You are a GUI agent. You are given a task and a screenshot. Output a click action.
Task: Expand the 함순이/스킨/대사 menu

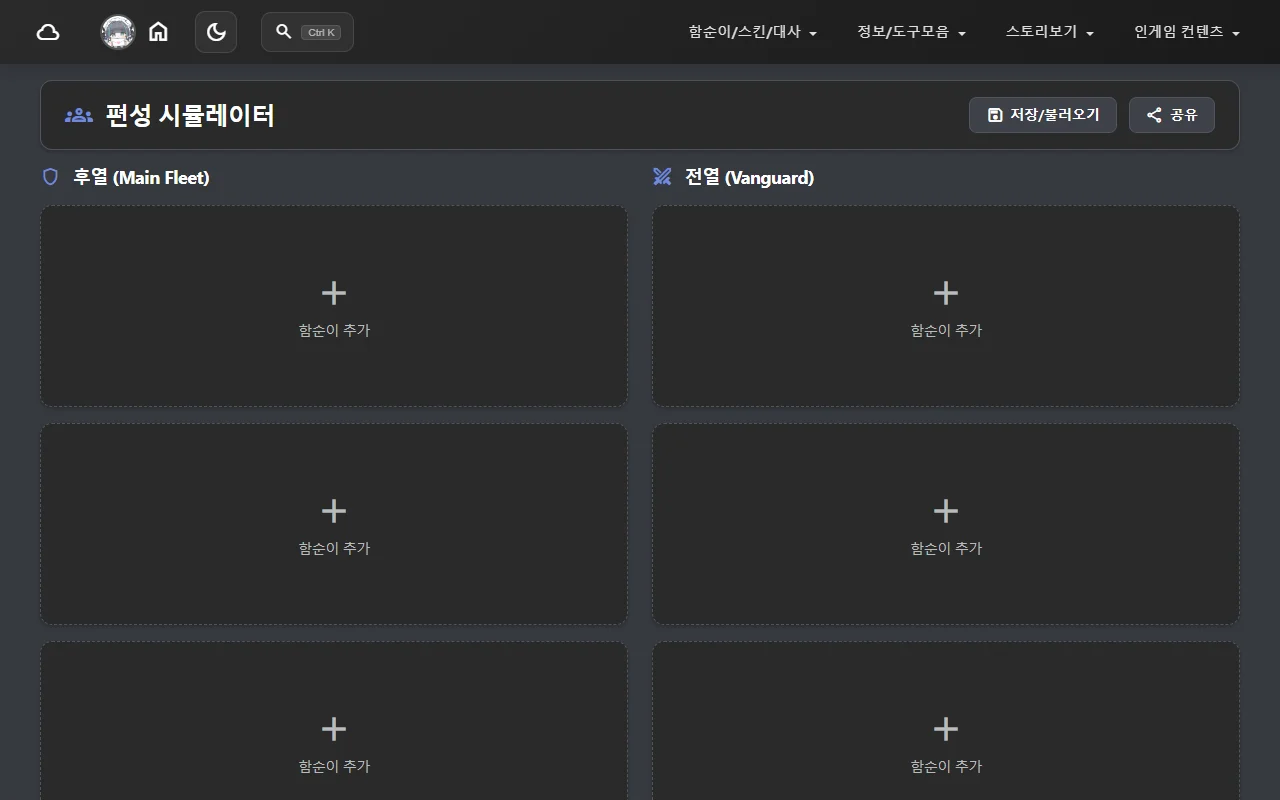click(753, 32)
